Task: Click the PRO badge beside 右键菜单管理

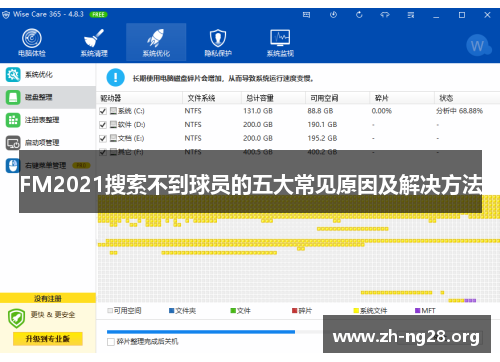Action: tap(81, 165)
